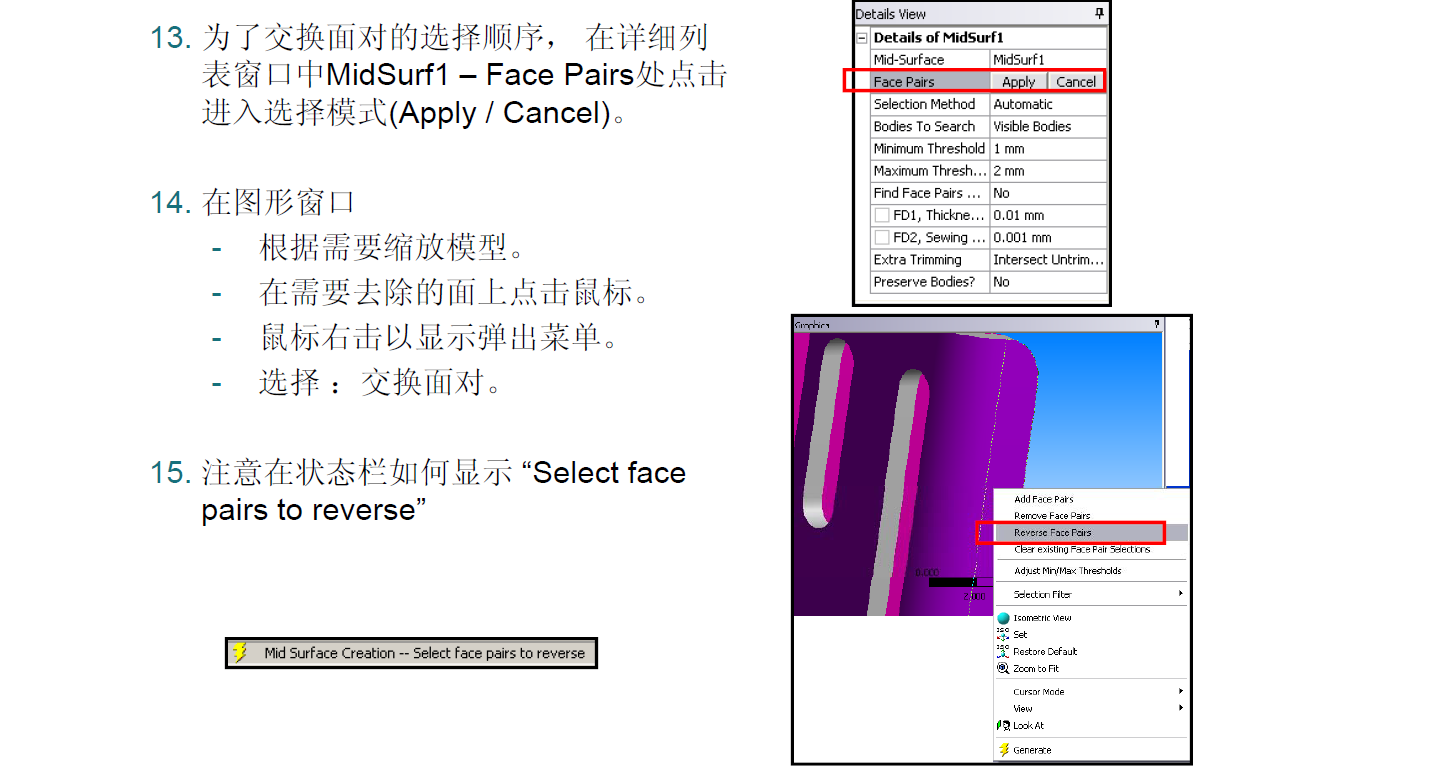
Task: Choose Reverse Face Pairs from context menu
Action: (1052, 533)
